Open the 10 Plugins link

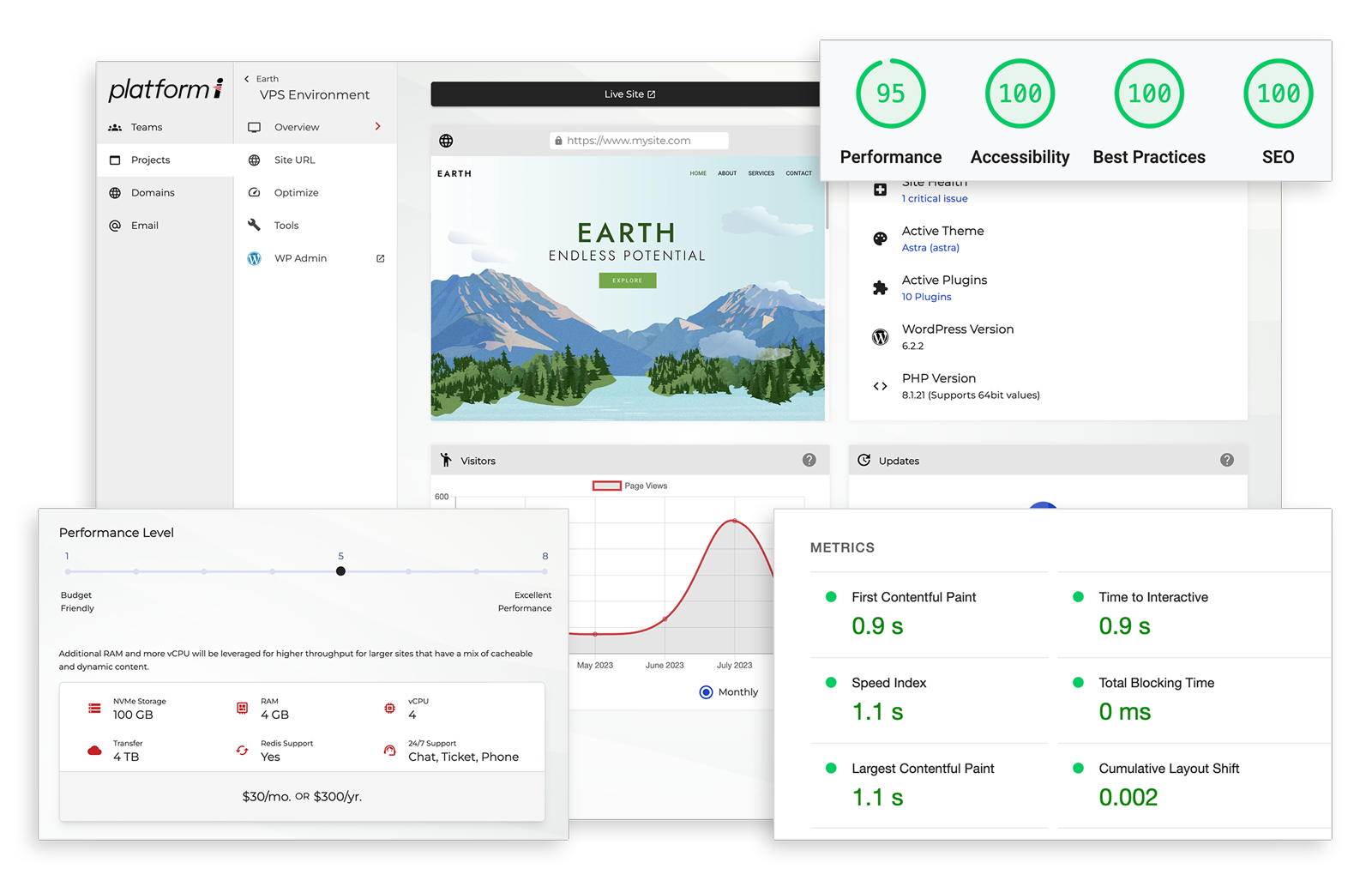tap(926, 297)
